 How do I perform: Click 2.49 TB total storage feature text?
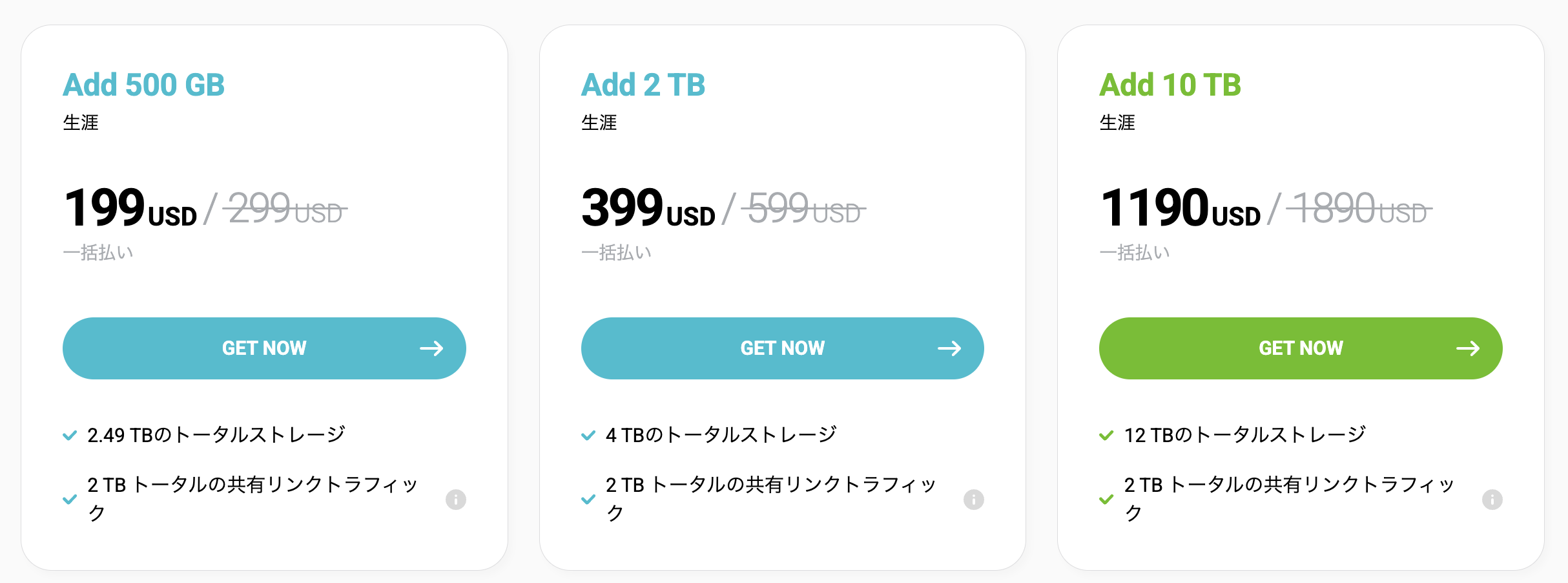216,434
